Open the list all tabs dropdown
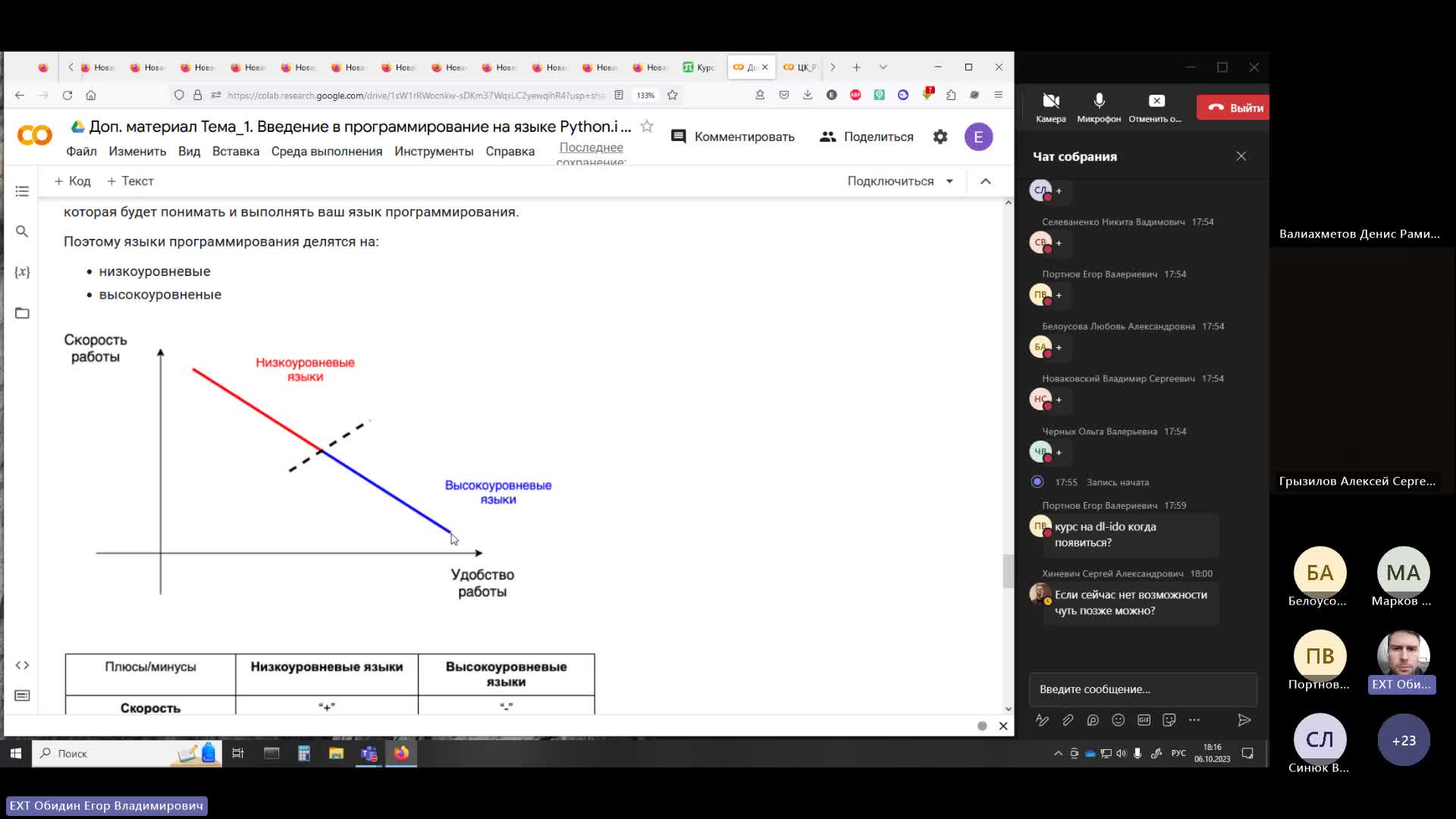Viewport: 1456px width, 819px height. pos(883,67)
